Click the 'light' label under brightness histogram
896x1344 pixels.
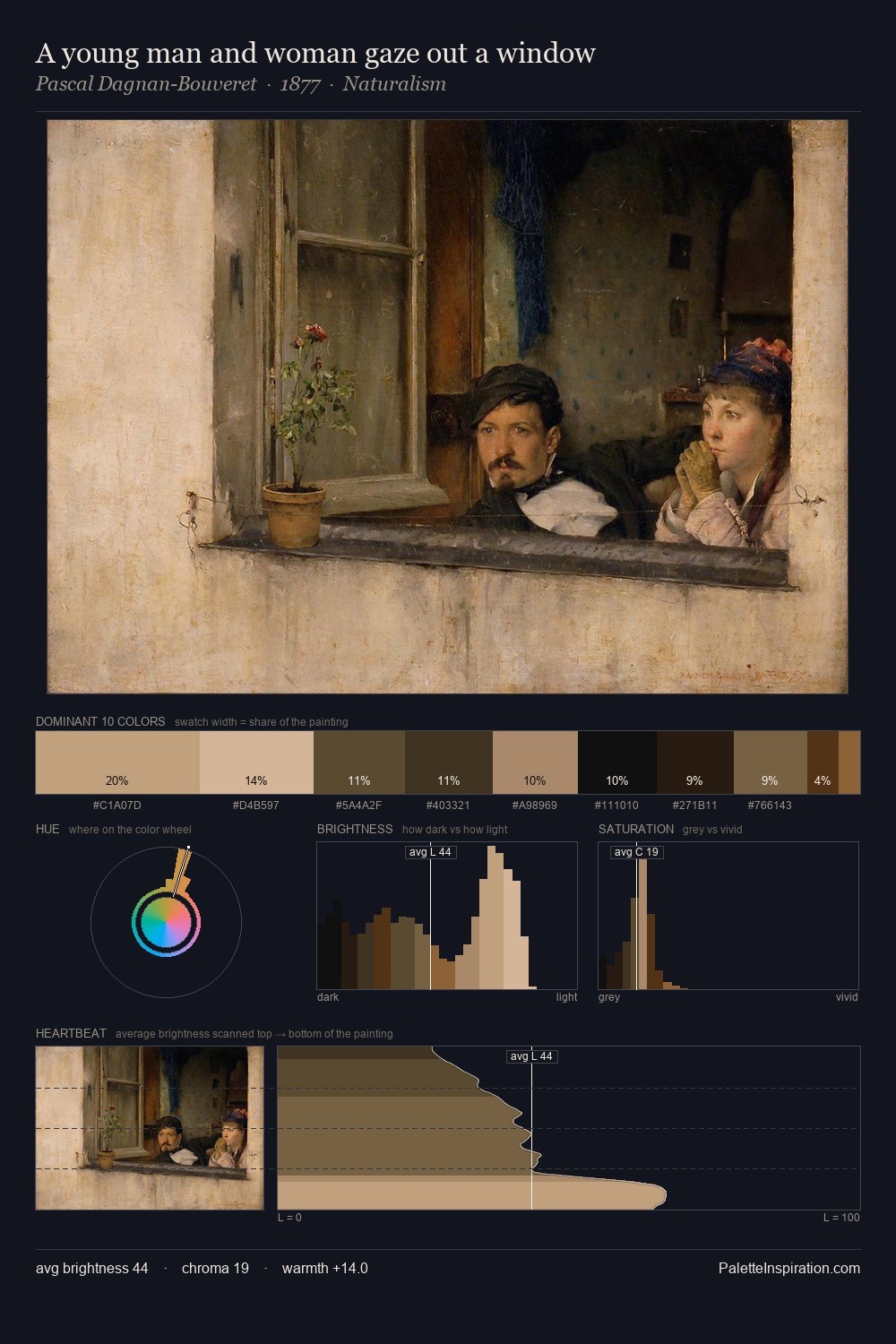pos(566,997)
